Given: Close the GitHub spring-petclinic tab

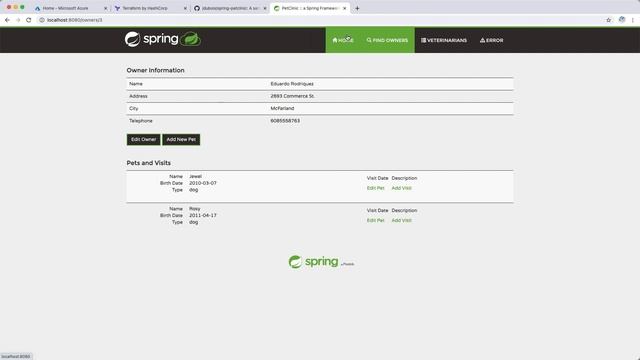Looking at the screenshot, I should [264, 8].
